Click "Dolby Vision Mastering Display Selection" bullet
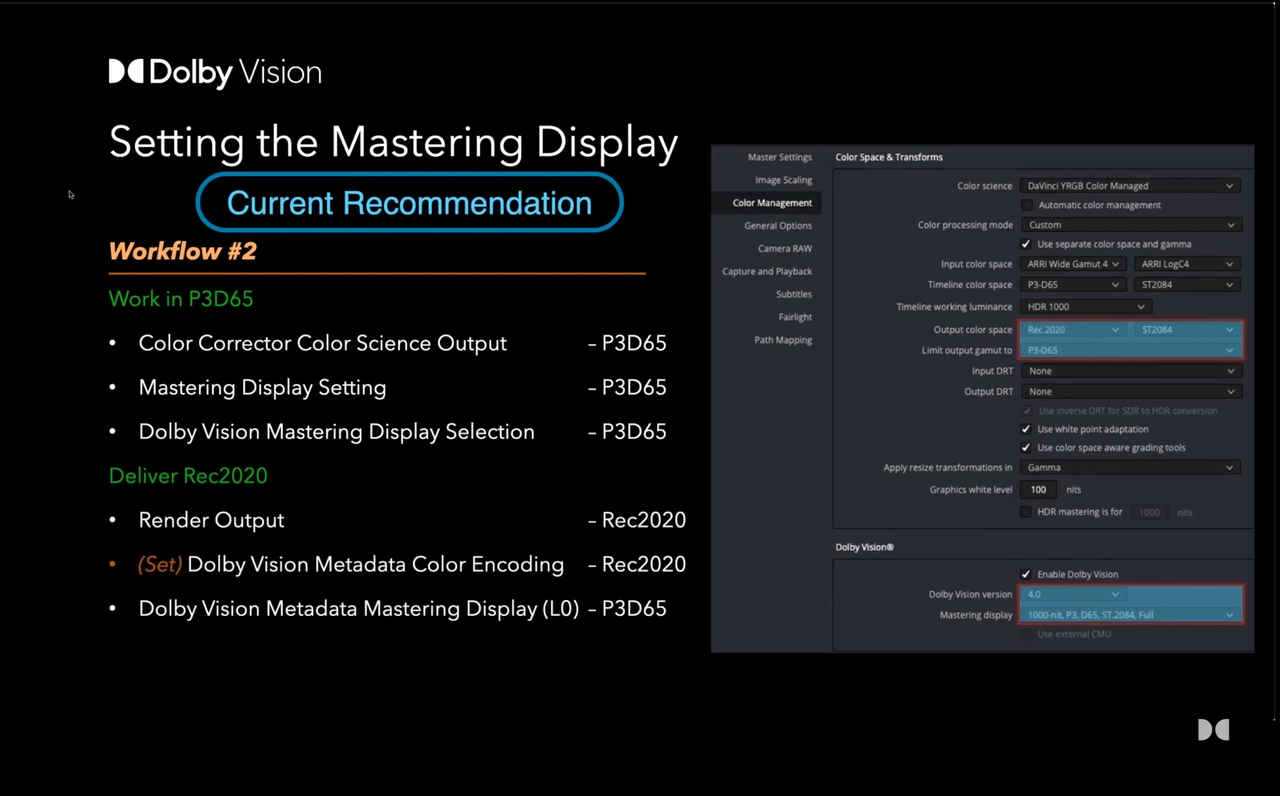Viewport: 1280px width, 796px height. point(337,432)
